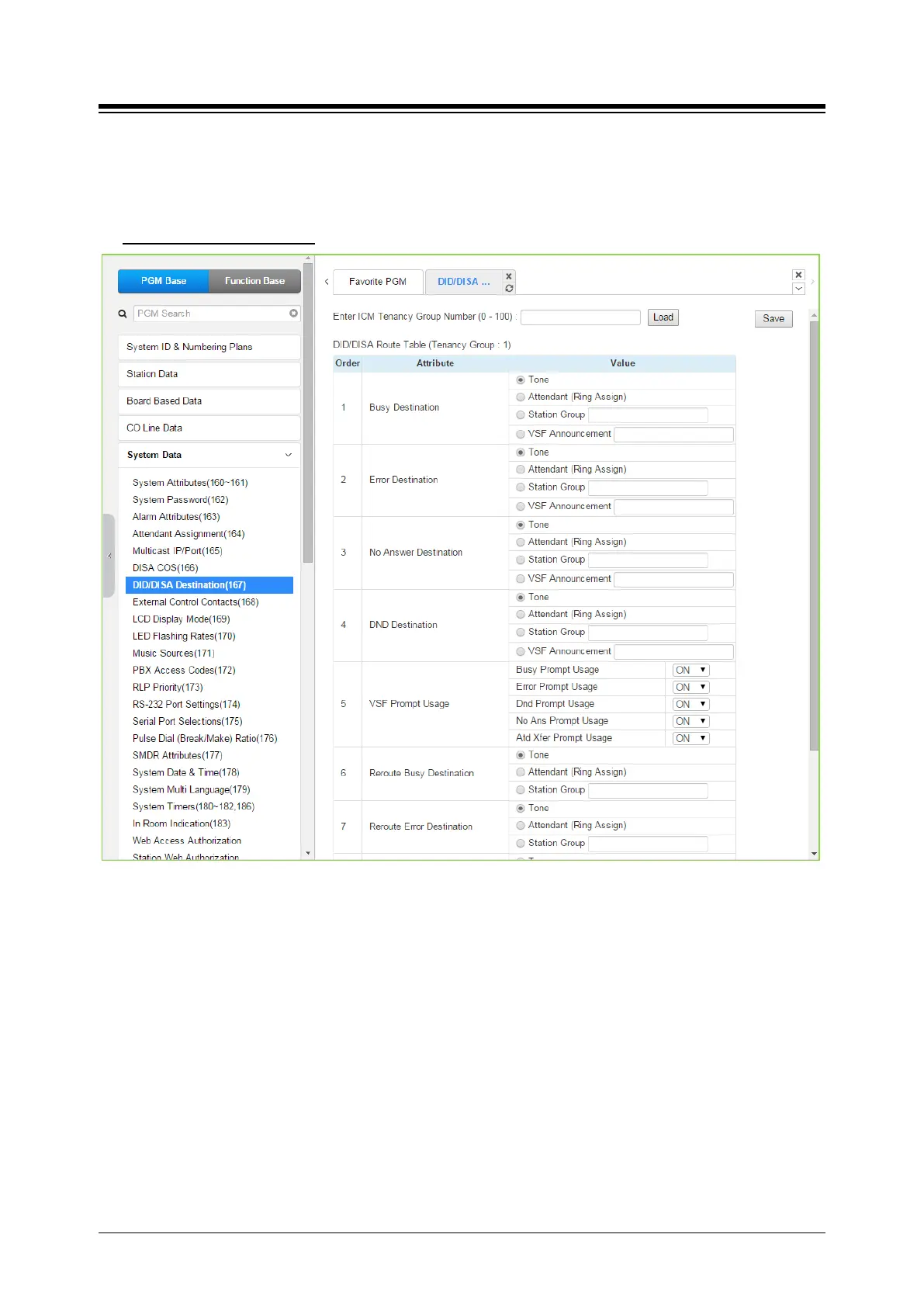The width and height of the screenshot is (924, 1307).
Task: Select VSF Announcement for Busy Destination
Action: tap(521, 435)
